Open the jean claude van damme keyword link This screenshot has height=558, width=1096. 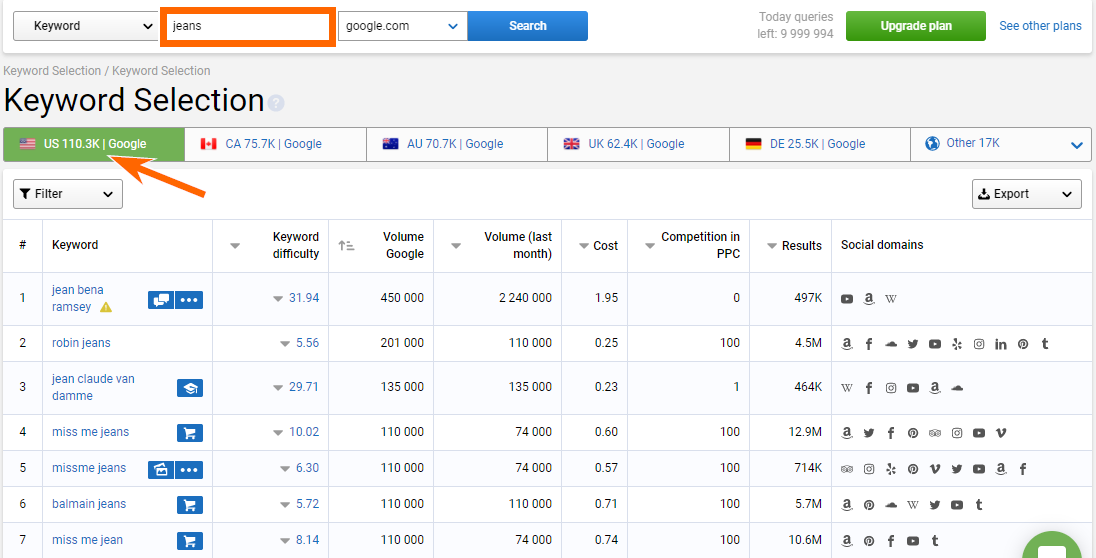tap(93, 387)
